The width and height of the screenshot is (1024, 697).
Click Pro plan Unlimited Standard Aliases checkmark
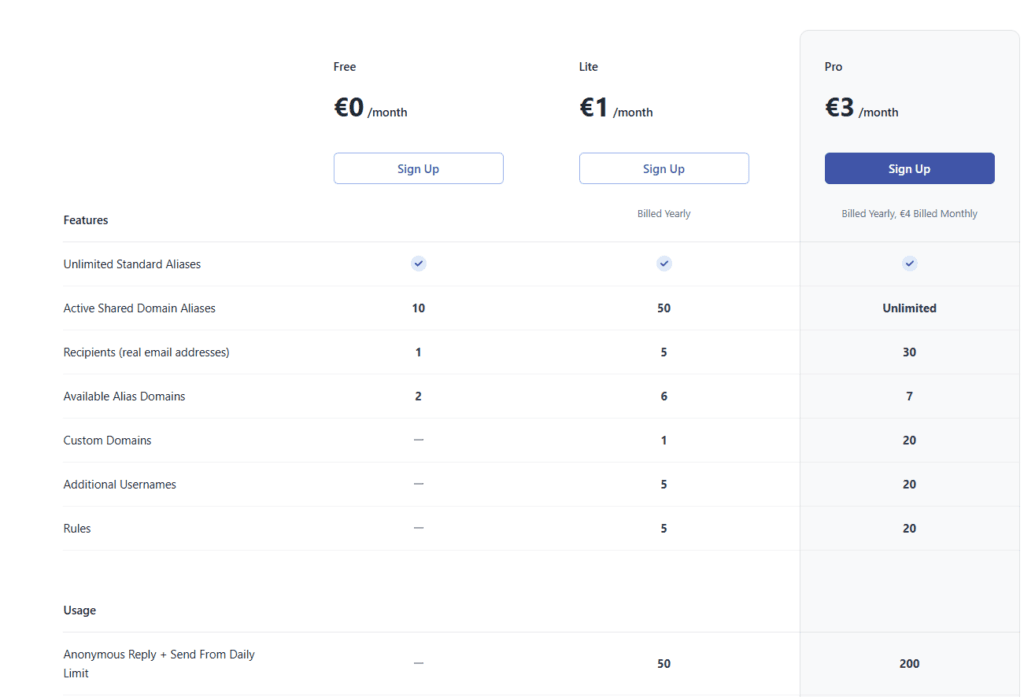click(910, 263)
